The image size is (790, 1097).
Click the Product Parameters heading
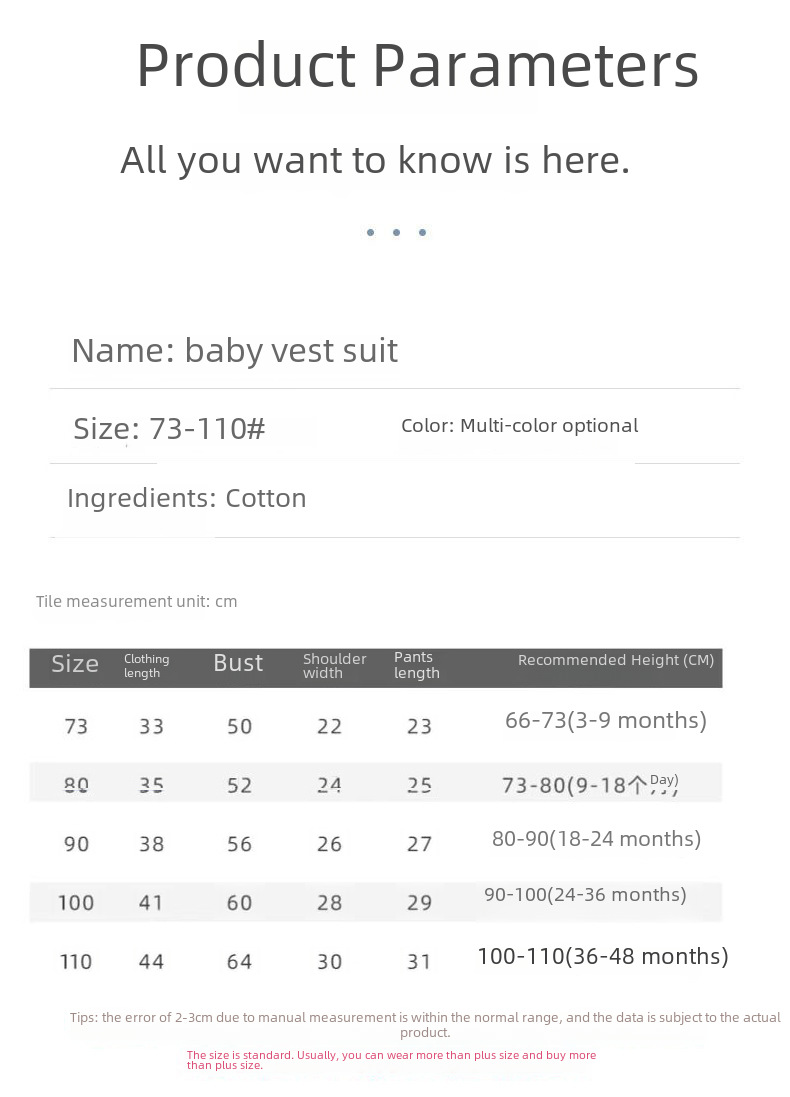pyautogui.click(x=417, y=66)
